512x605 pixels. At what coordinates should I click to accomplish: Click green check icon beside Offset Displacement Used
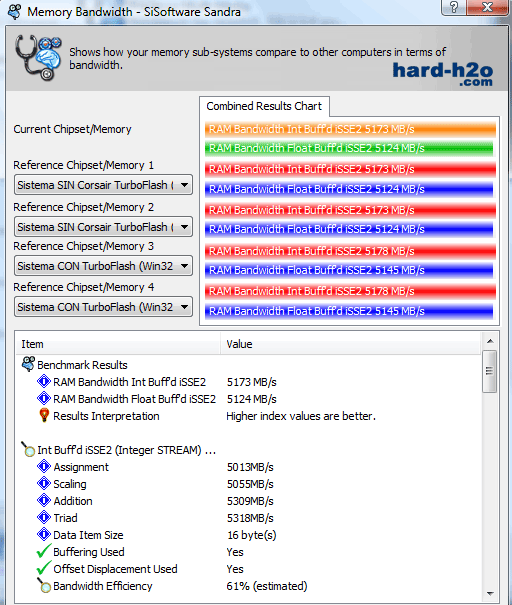[x=44, y=568]
